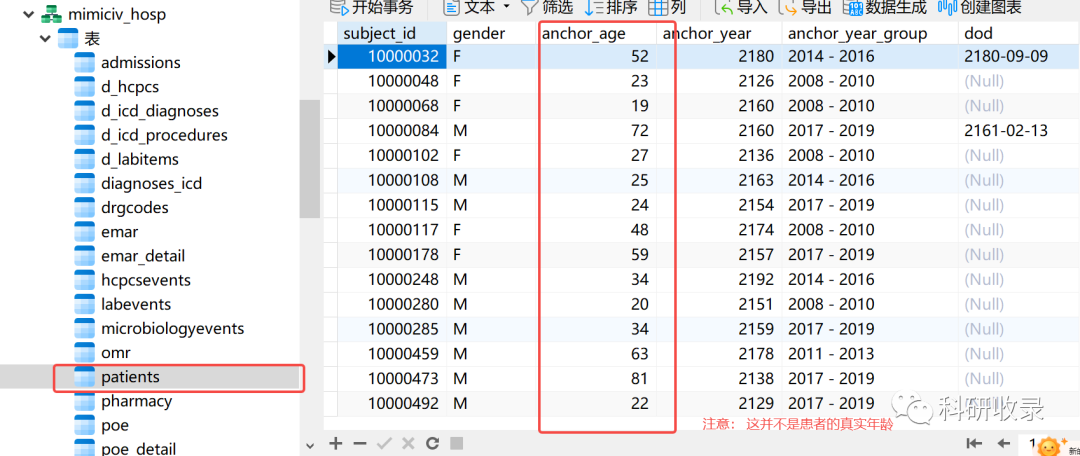Click the add record plus icon
Image resolution: width=1080 pixels, height=456 pixels.
click(x=335, y=443)
